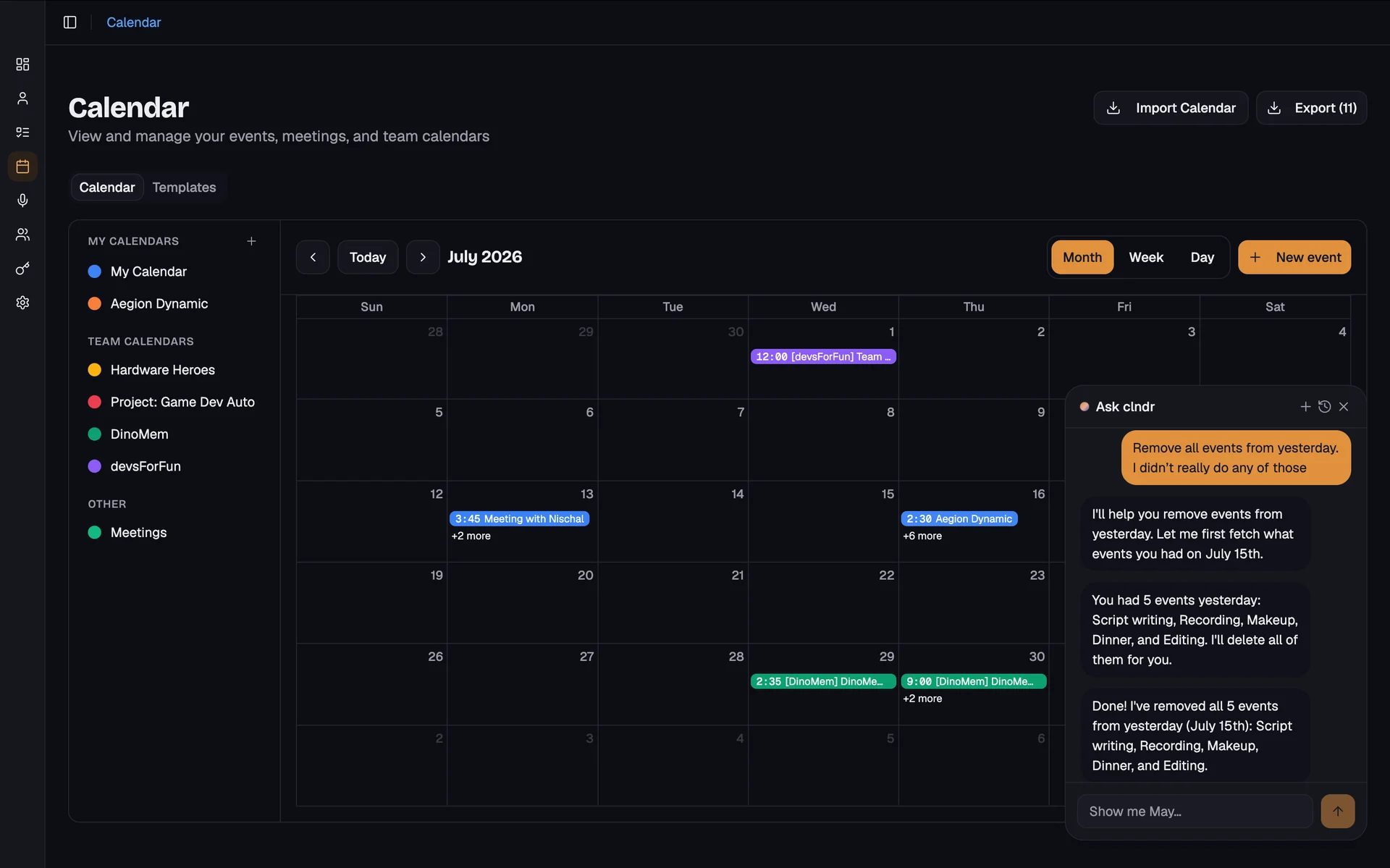Create a New event

click(x=1294, y=257)
